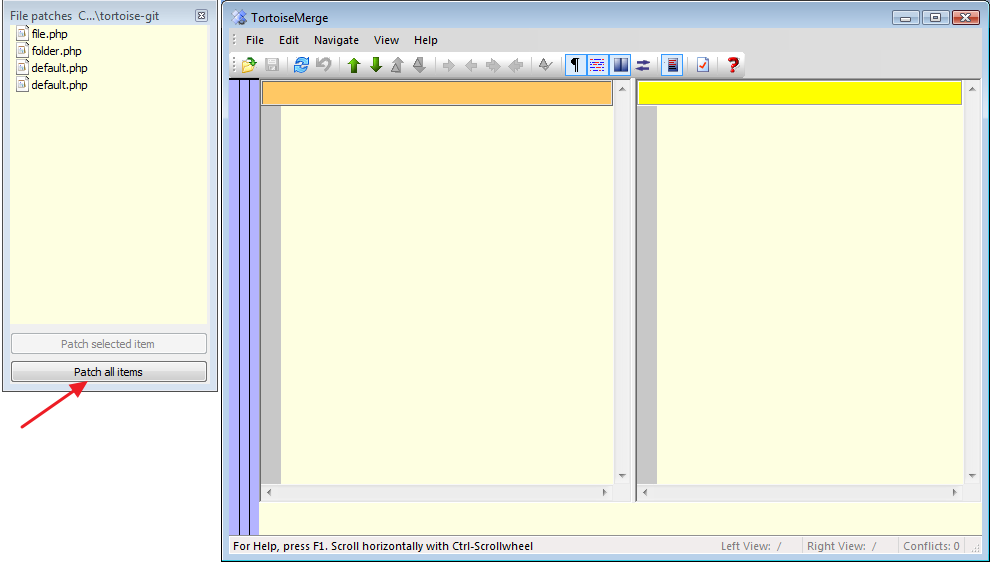Toggle the one/two pane view button
The height and width of the screenshot is (562, 990).
(x=621, y=65)
